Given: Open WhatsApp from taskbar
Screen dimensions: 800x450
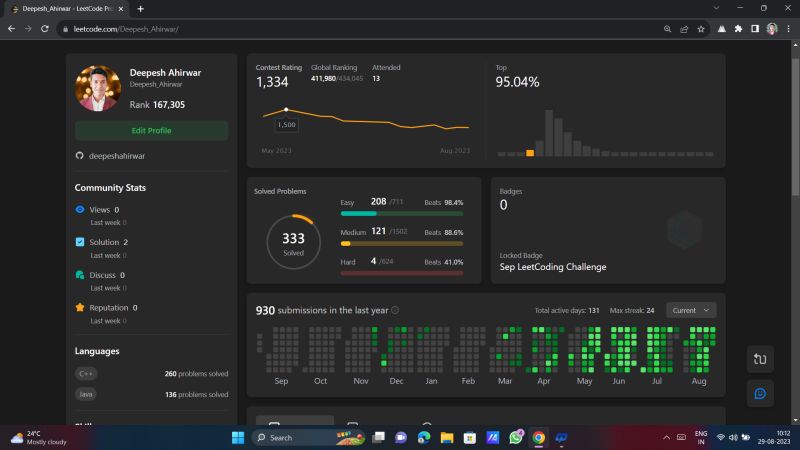Looking at the screenshot, I should [516, 437].
